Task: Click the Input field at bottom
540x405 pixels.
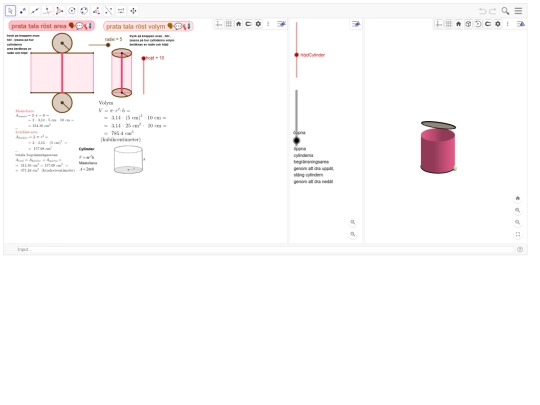Action: (x=265, y=249)
